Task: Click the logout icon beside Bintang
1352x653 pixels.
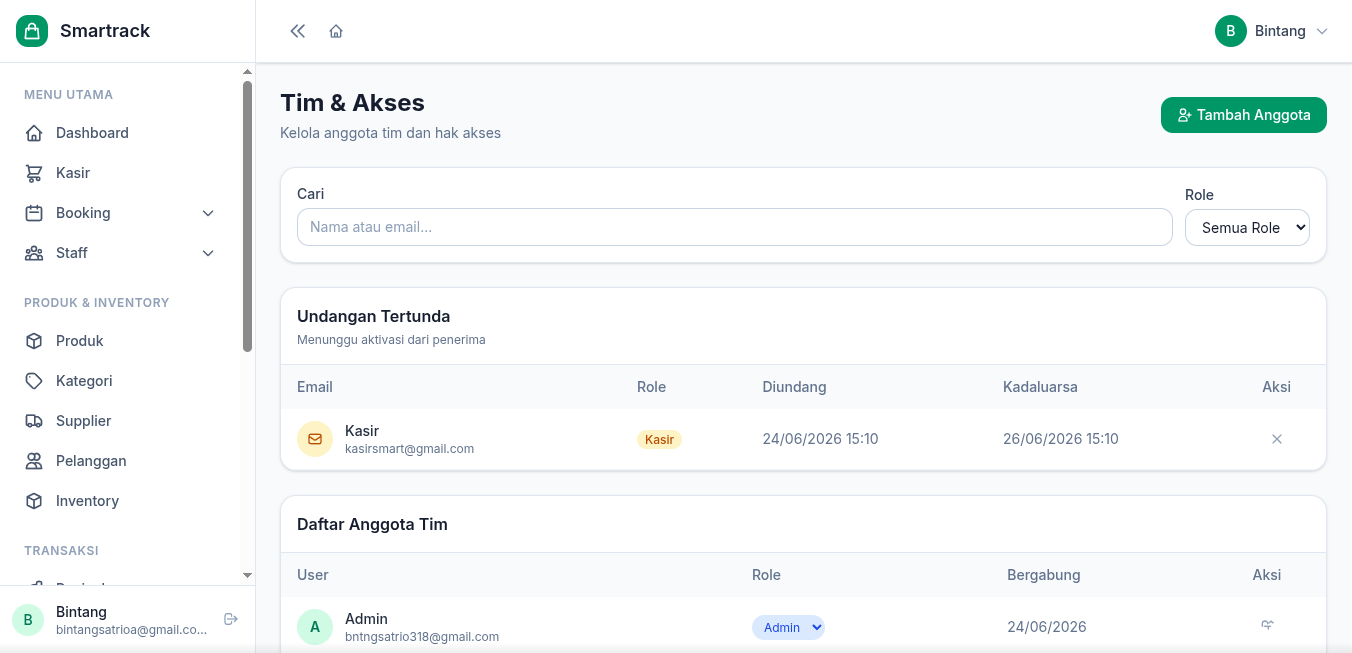Action: (231, 619)
